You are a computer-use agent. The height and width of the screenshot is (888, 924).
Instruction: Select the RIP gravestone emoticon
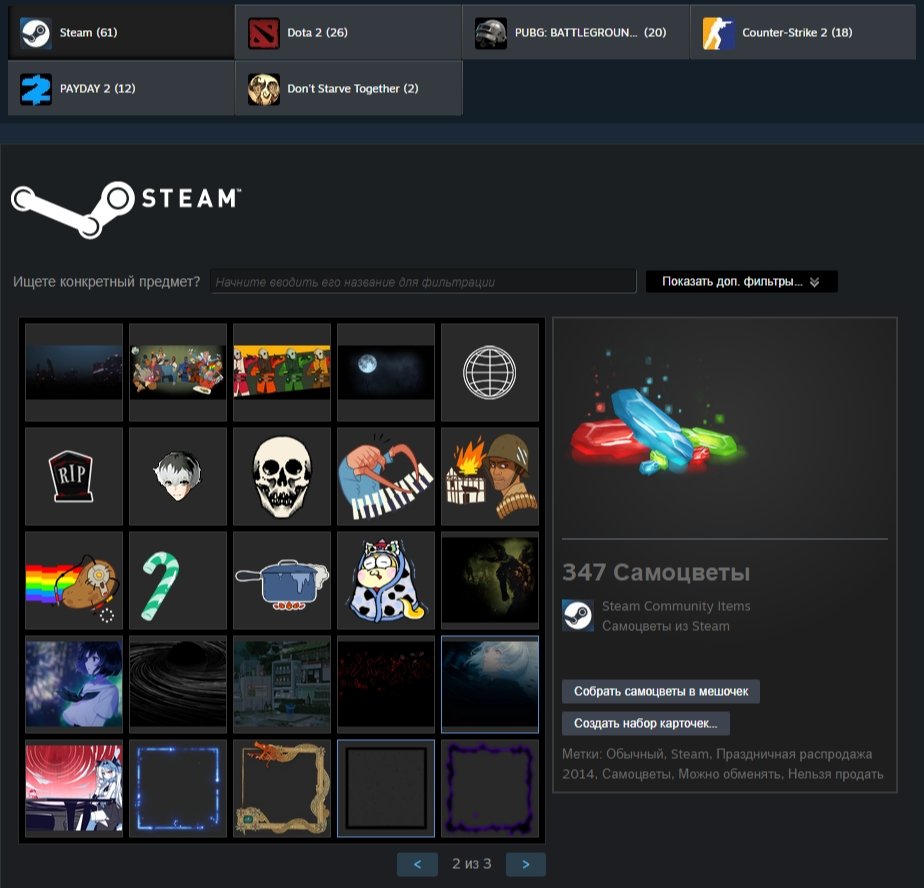[x=72, y=475]
